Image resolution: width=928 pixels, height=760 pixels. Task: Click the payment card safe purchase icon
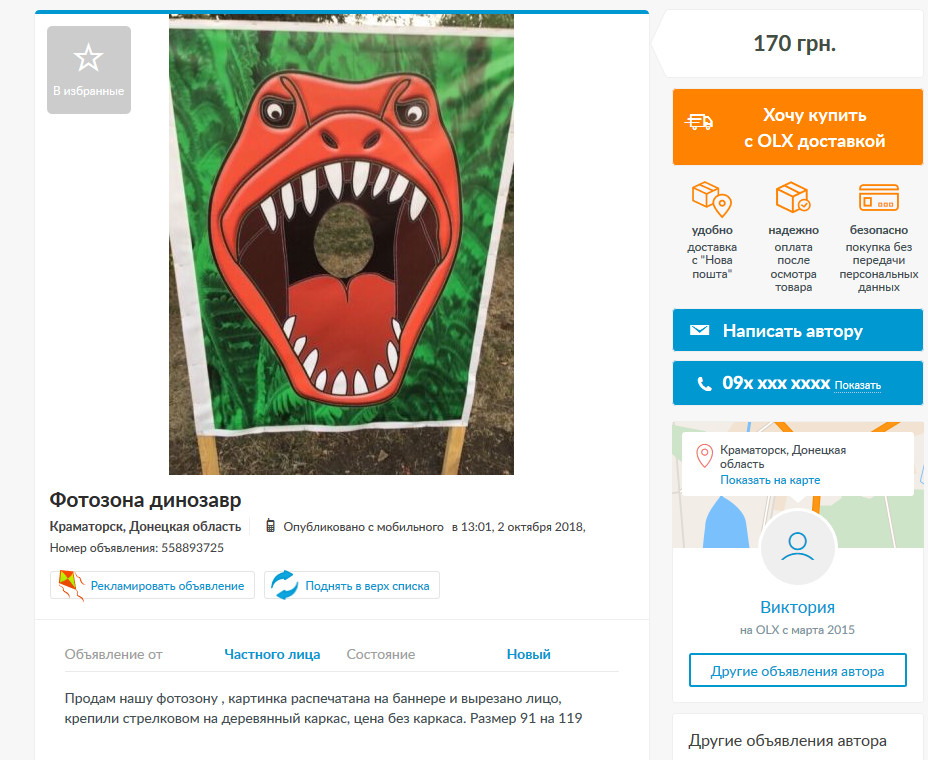coord(878,197)
